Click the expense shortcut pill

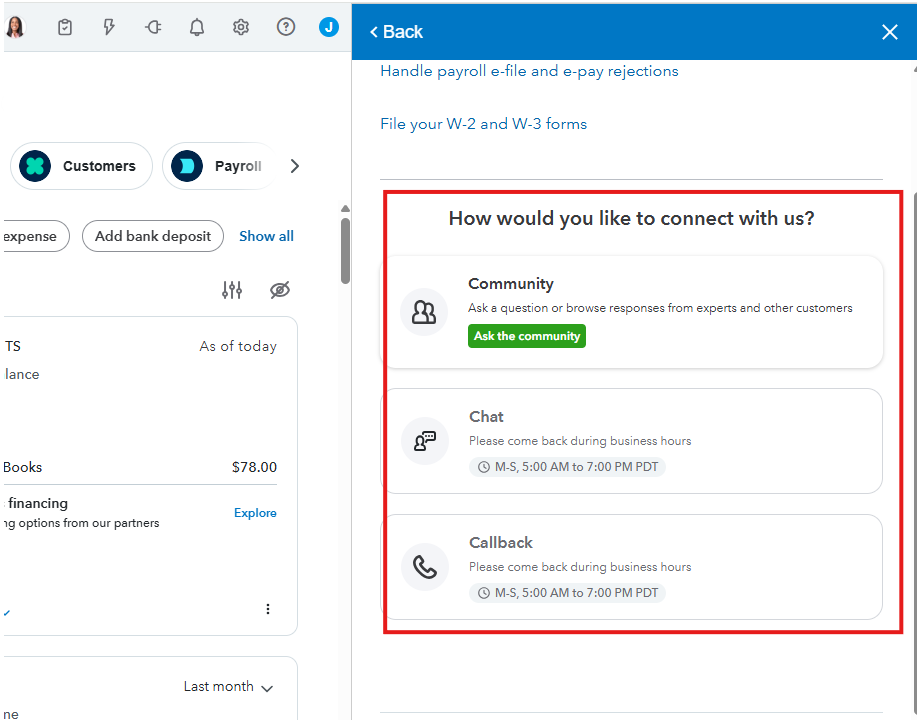tap(35, 236)
